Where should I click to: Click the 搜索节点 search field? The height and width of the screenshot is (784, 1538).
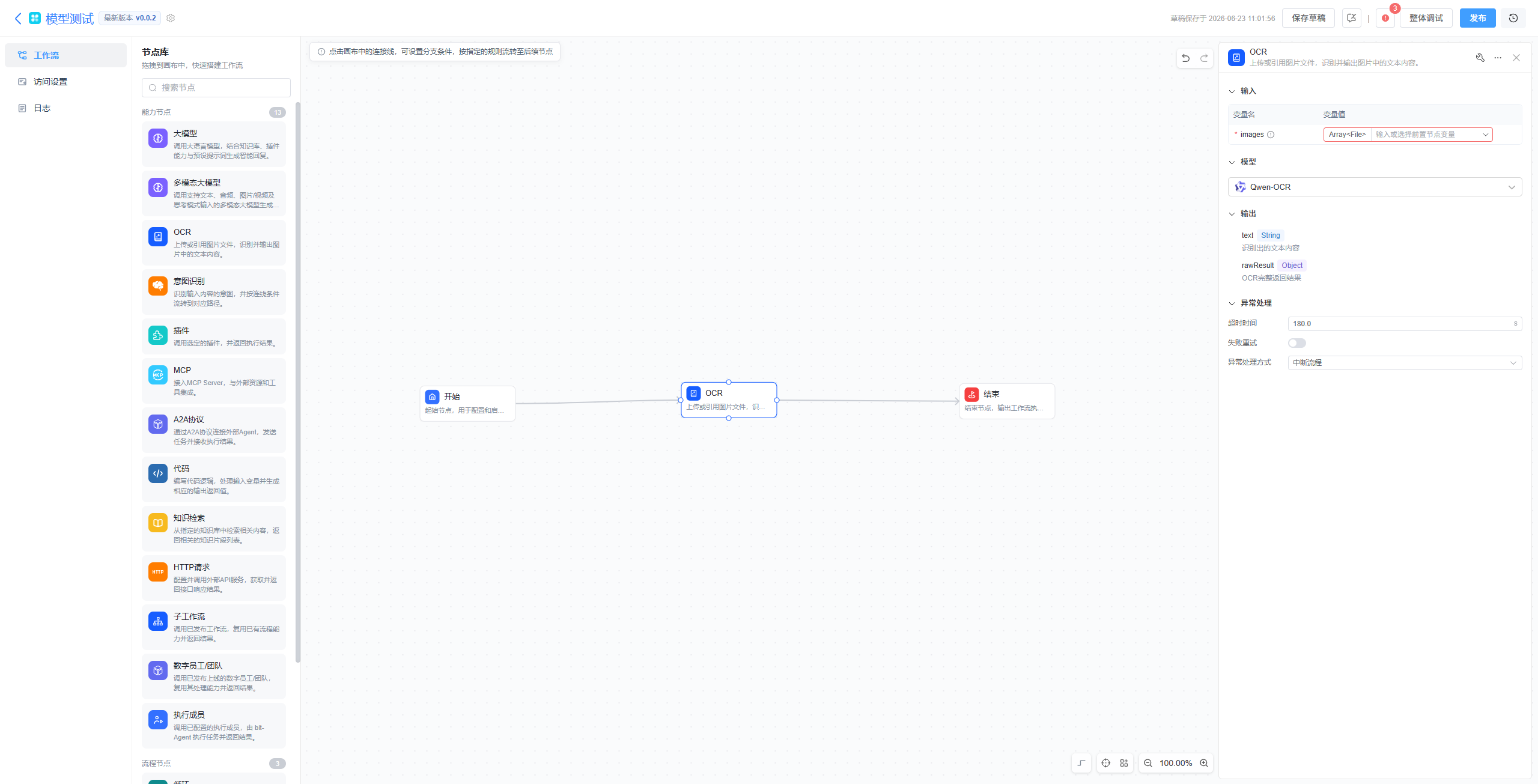[216, 88]
